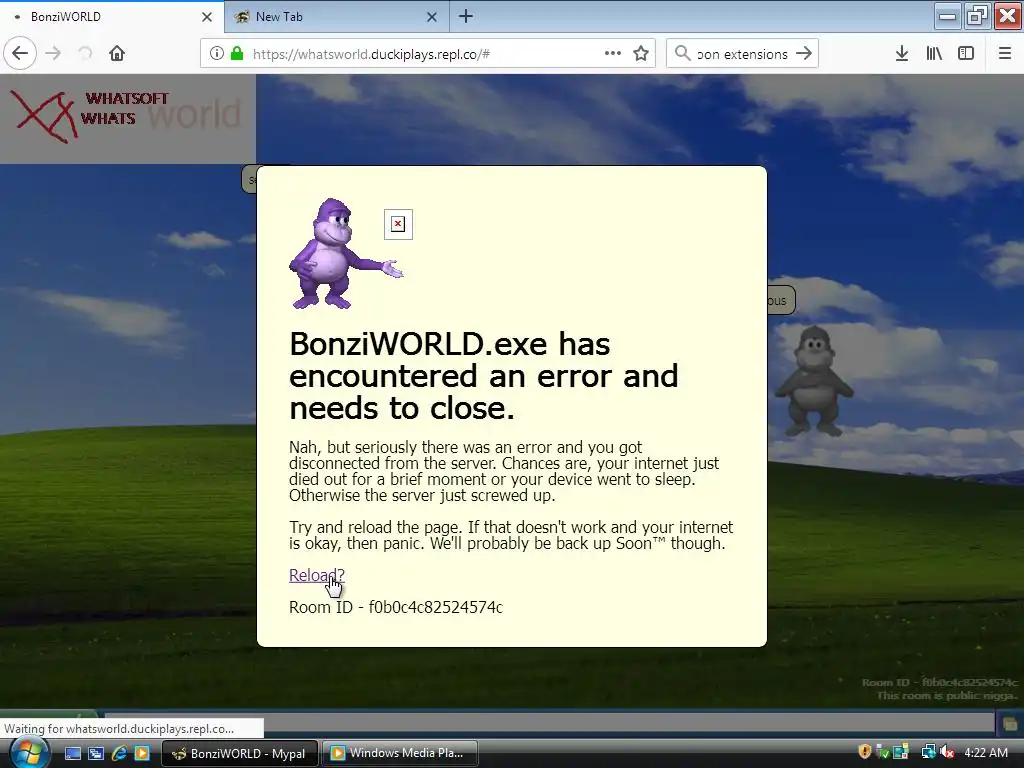Click the chat send icon at the bottom right

click(1010, 723)
